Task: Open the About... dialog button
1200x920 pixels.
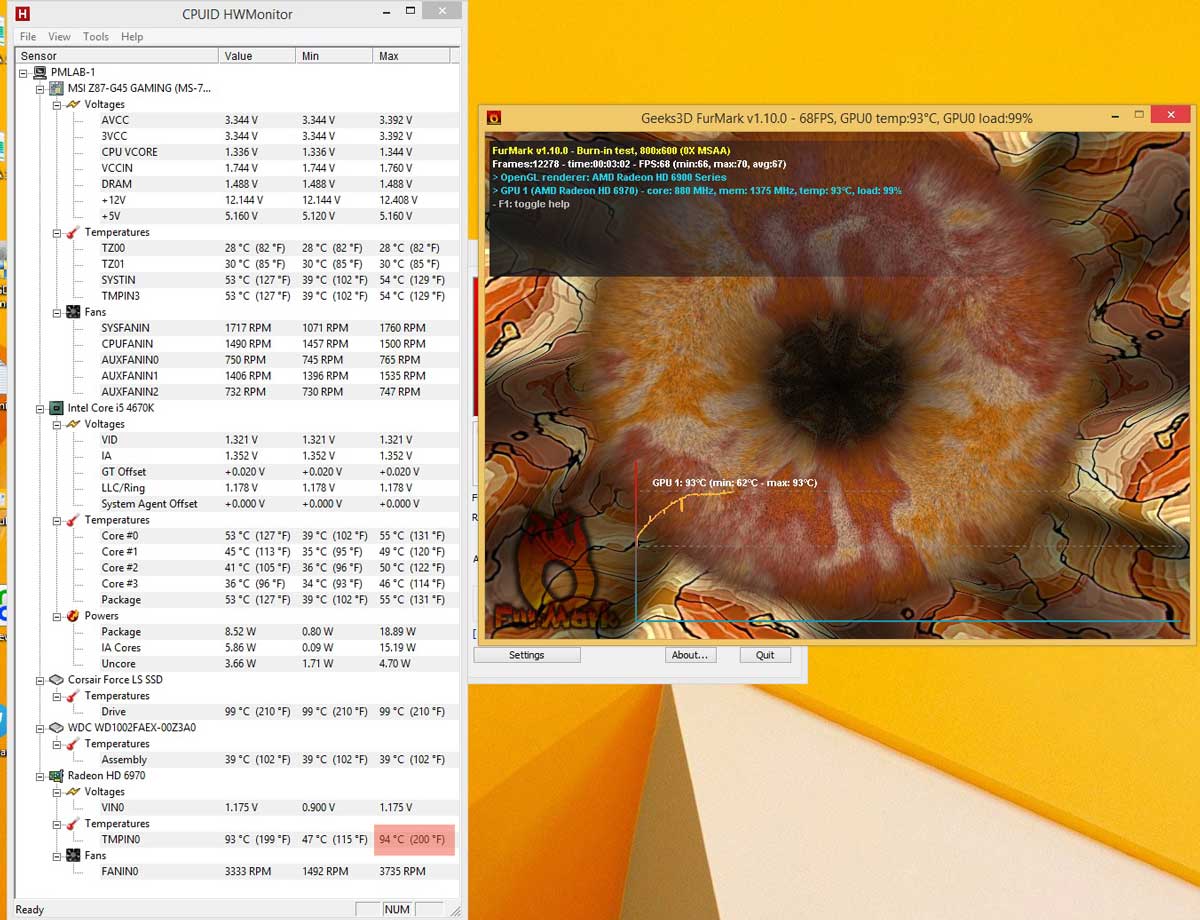Action: [x=689, y=655]
